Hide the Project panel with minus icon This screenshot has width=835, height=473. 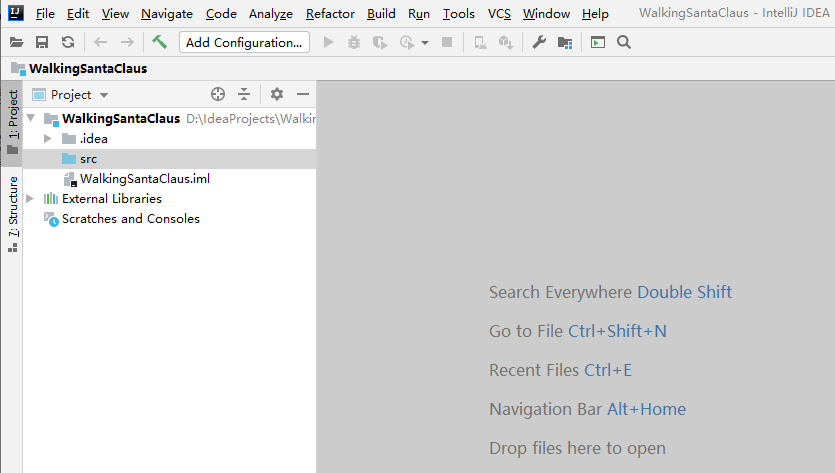303,94
